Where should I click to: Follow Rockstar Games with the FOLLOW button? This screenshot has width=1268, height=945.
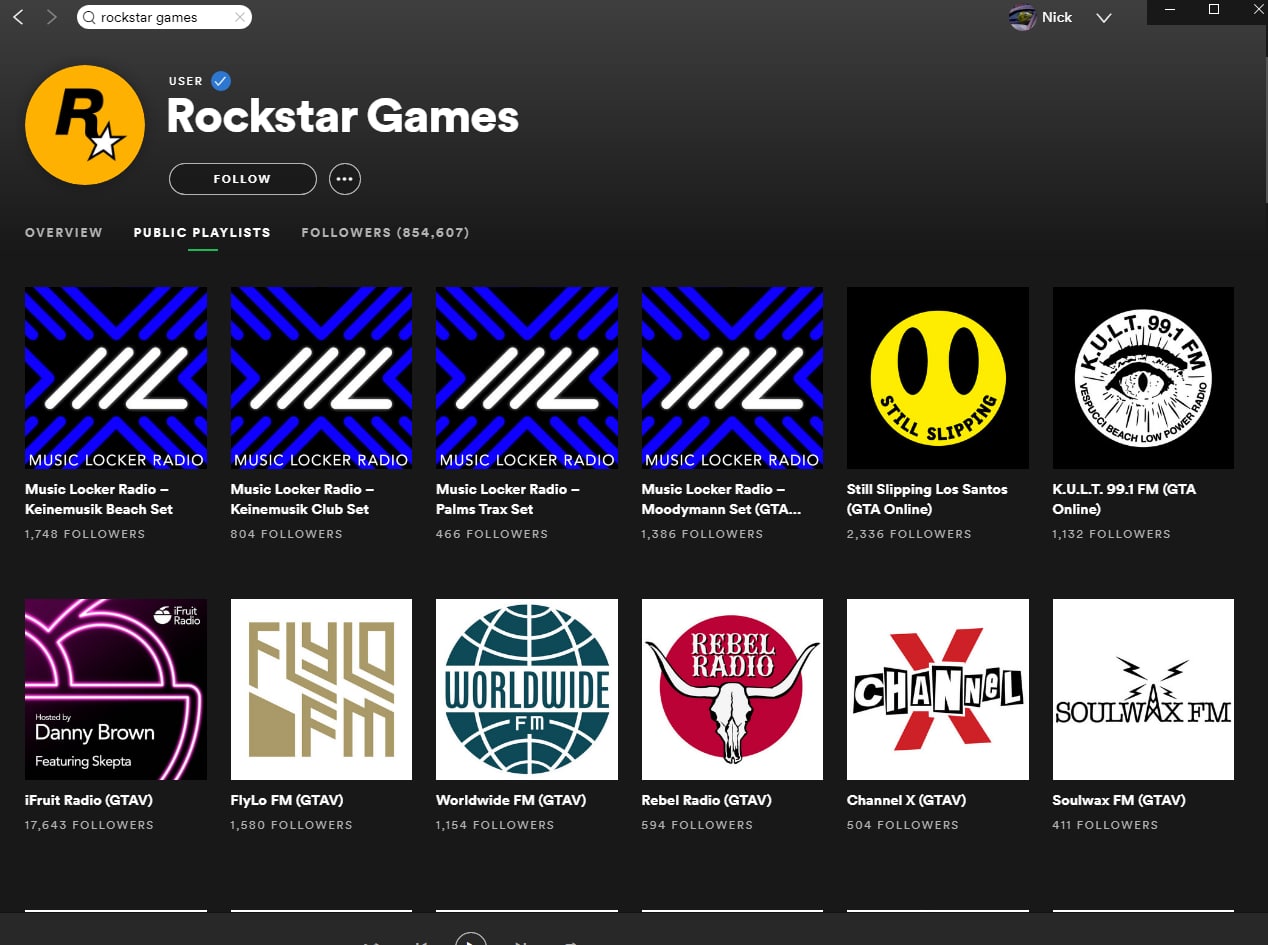coord(243,179)
